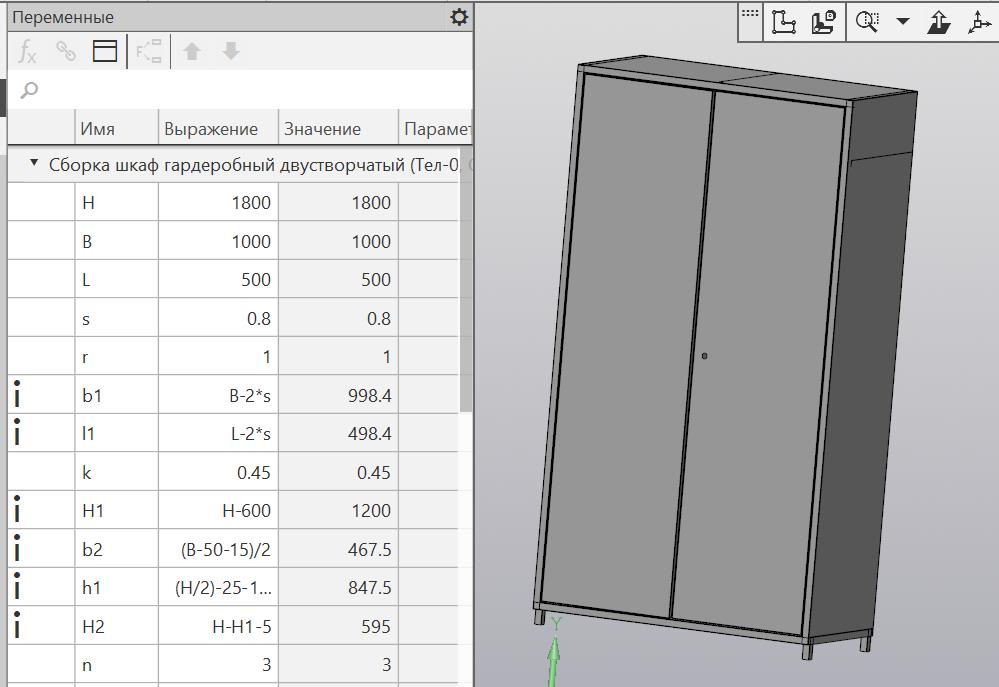Click the value 998.4
This screenshot has height=687, width=999.
[x=370, y=396]
